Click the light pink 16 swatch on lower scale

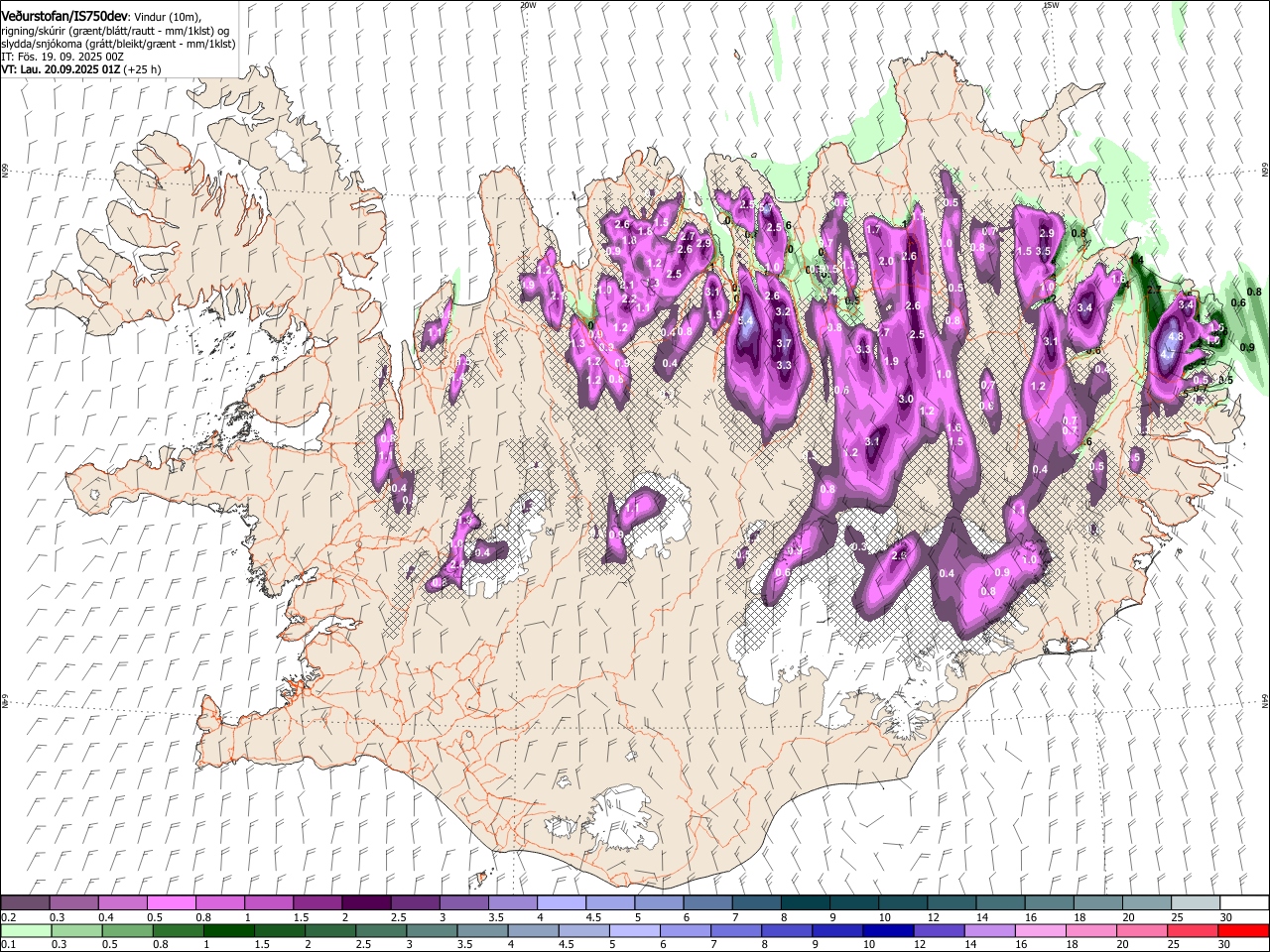(1040, 930)
